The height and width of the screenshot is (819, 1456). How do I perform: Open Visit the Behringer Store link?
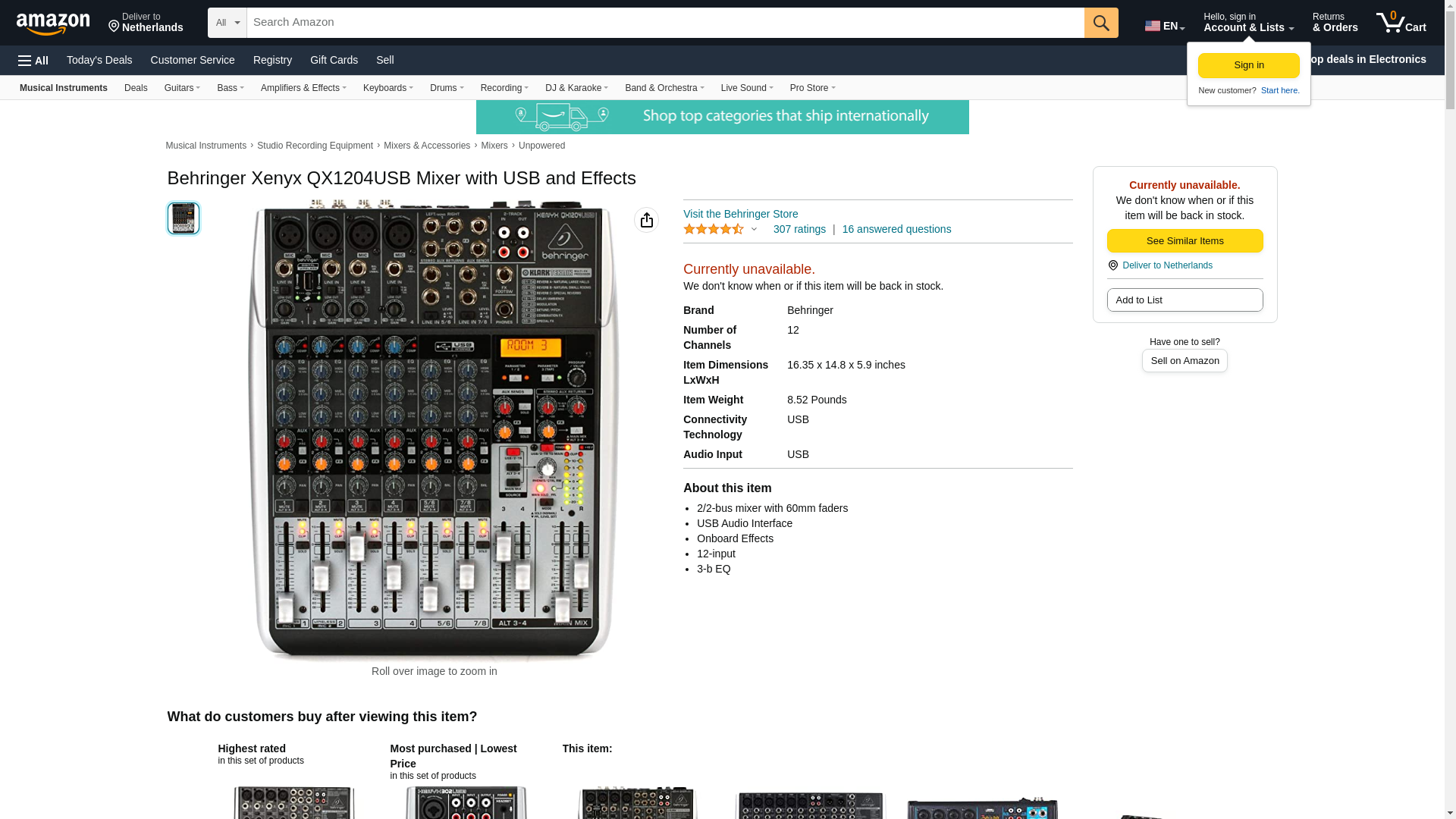click(x=740, y=214)
